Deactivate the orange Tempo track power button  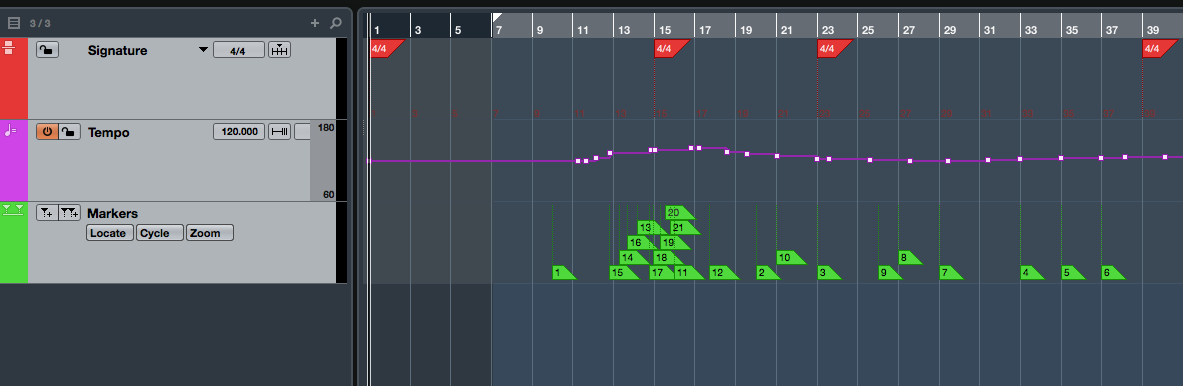[x=47, y=132]
